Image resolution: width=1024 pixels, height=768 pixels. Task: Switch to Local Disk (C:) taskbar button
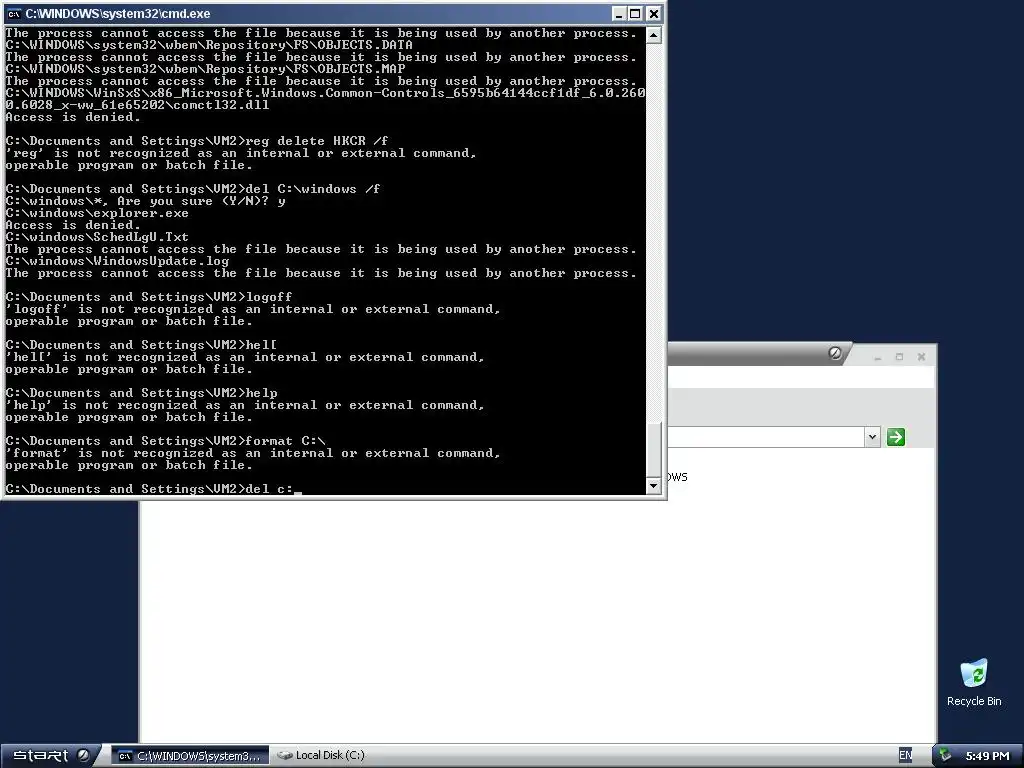click(x=321, y=756)
